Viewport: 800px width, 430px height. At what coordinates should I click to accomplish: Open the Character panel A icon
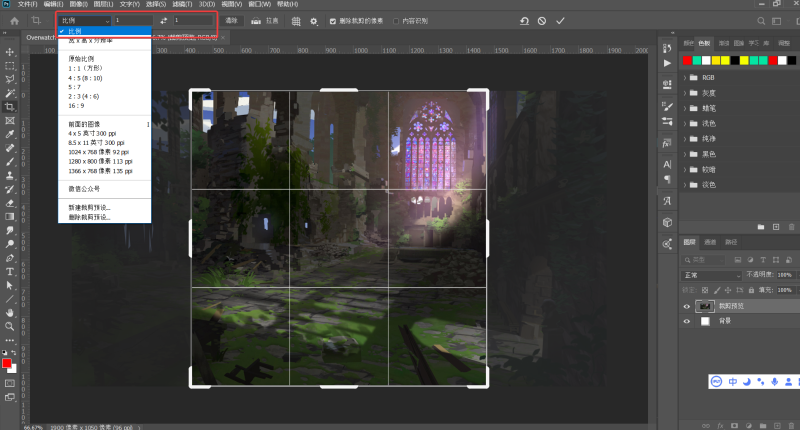click(667, 164)
